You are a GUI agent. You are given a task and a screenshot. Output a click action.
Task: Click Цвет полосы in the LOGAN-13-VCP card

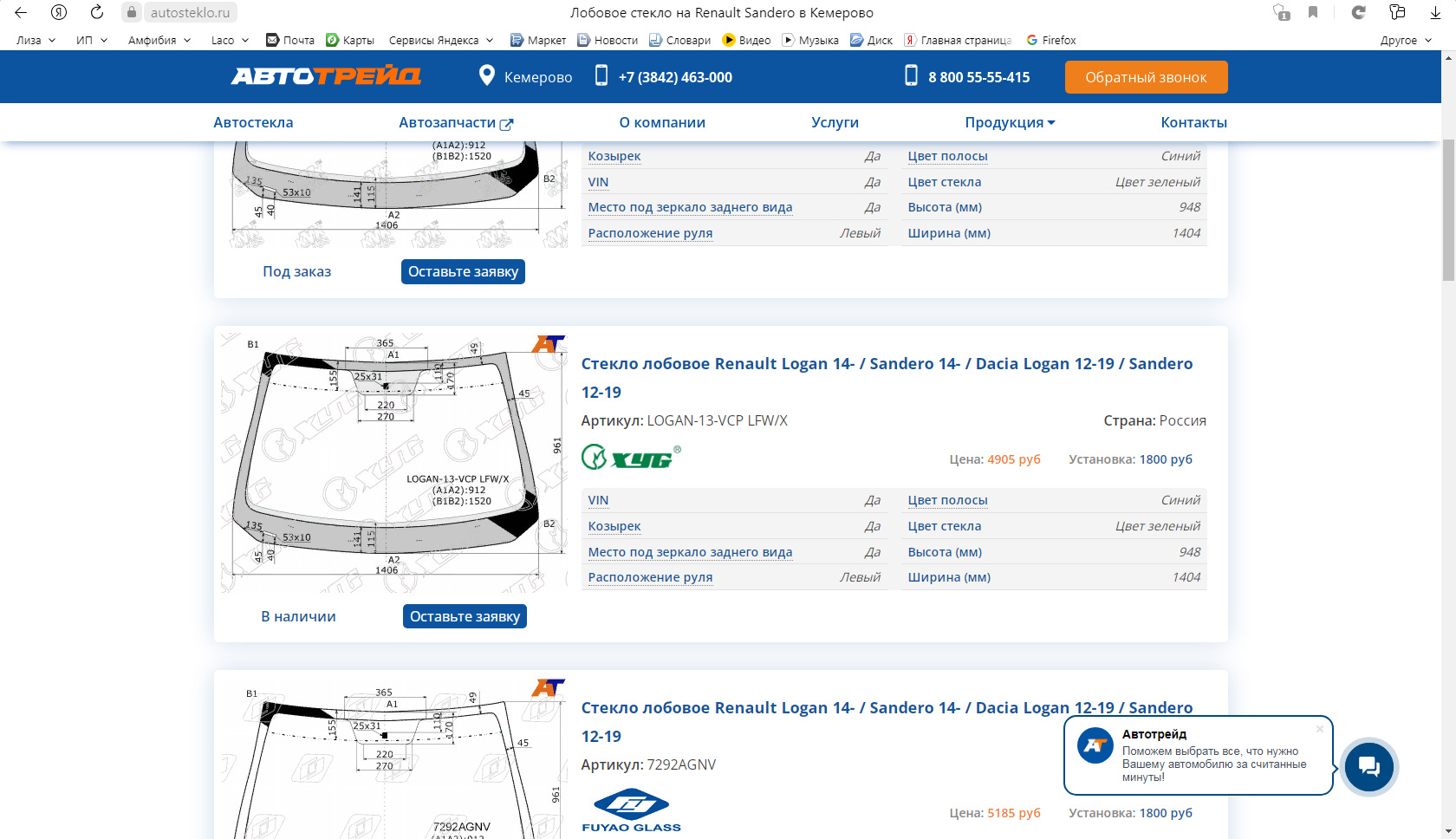tap(947, 500)
